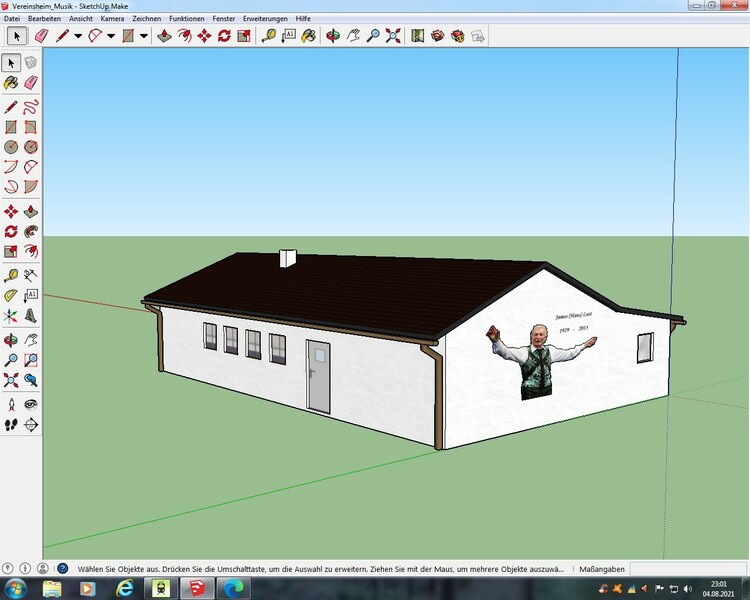Select the white chimney on the roof
Viewport: 750px width, 600px height.
click(x=288, y=258)
